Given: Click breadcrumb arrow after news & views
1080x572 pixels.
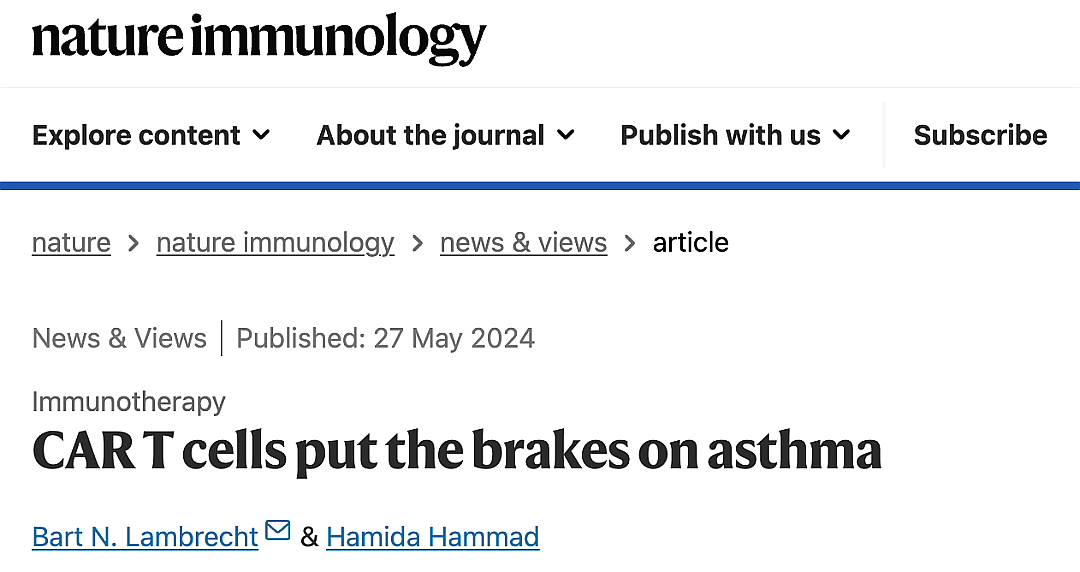Looking at the screenshot, I should tap(630, 243).
